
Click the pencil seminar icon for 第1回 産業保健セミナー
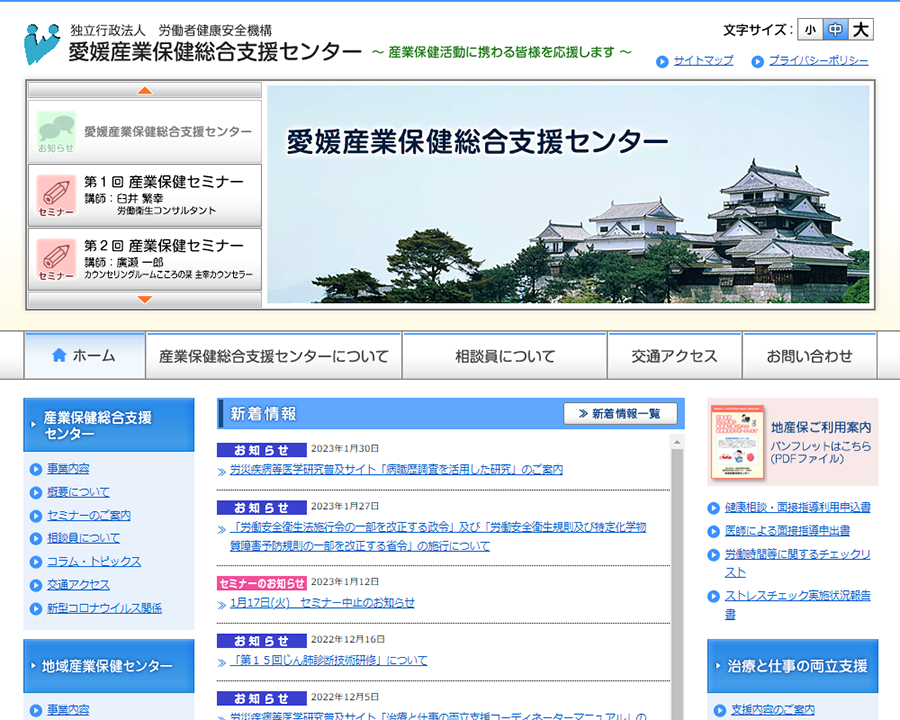pyautogui.click(x=56, y=194)
